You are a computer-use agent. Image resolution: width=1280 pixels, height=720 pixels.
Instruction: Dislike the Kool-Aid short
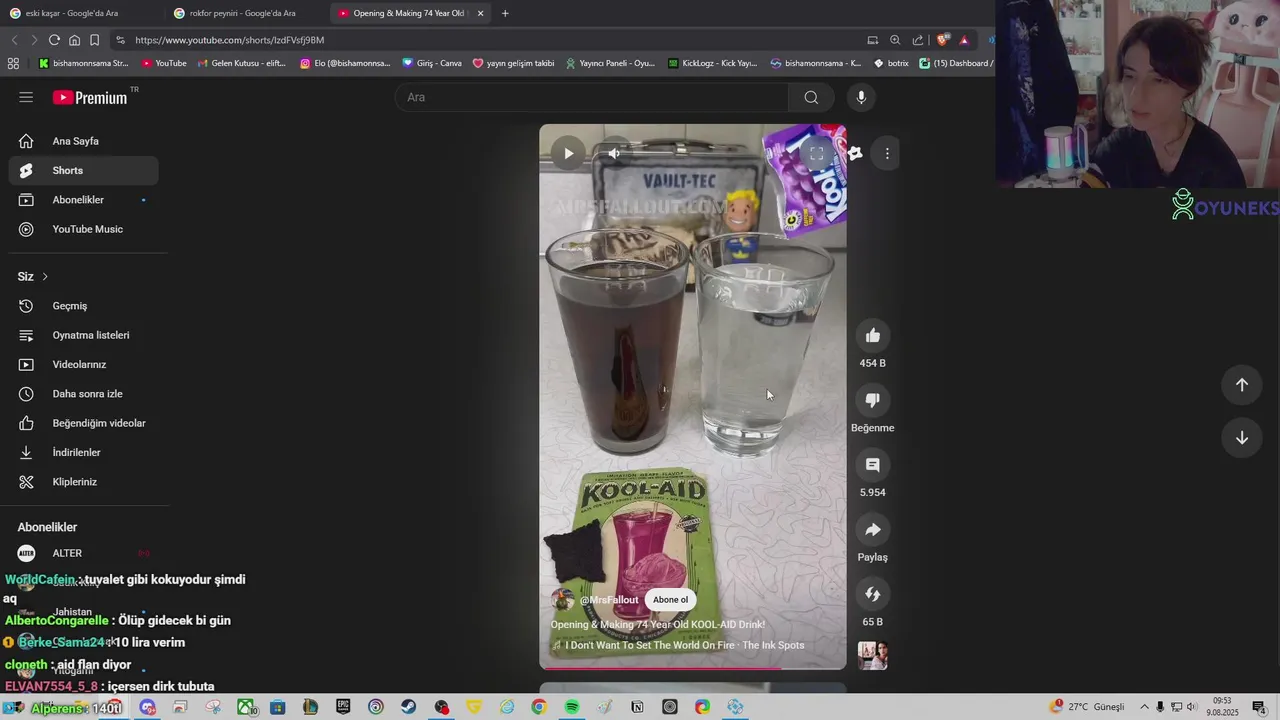(x=872, y=400)
